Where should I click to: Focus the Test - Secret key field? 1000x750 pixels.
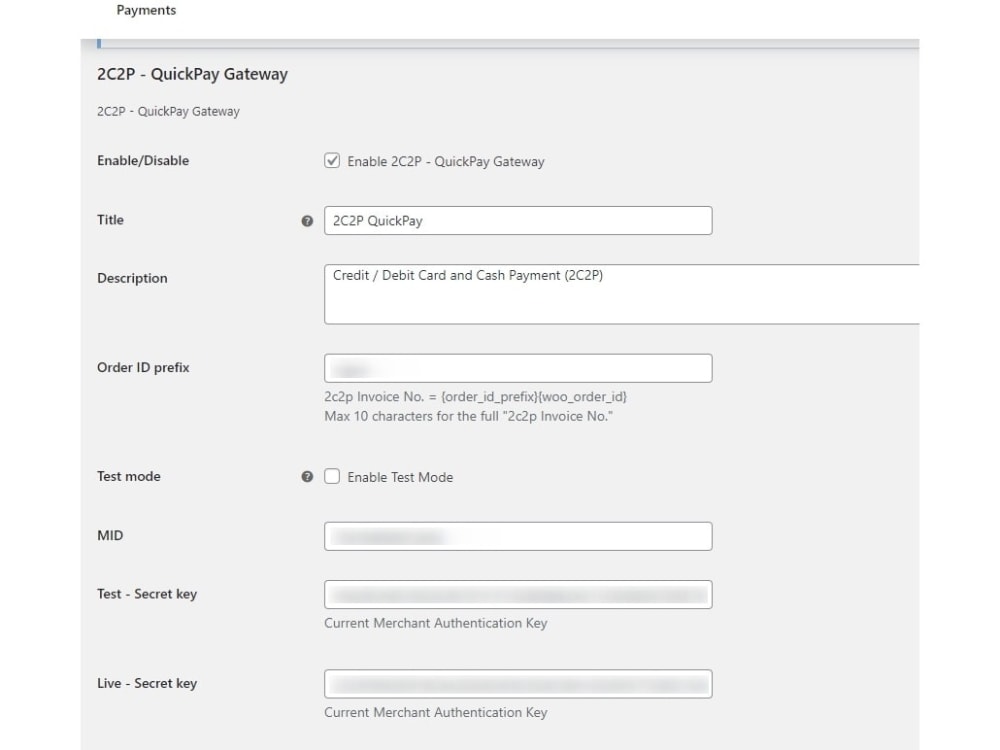click(x=519, y=595)
